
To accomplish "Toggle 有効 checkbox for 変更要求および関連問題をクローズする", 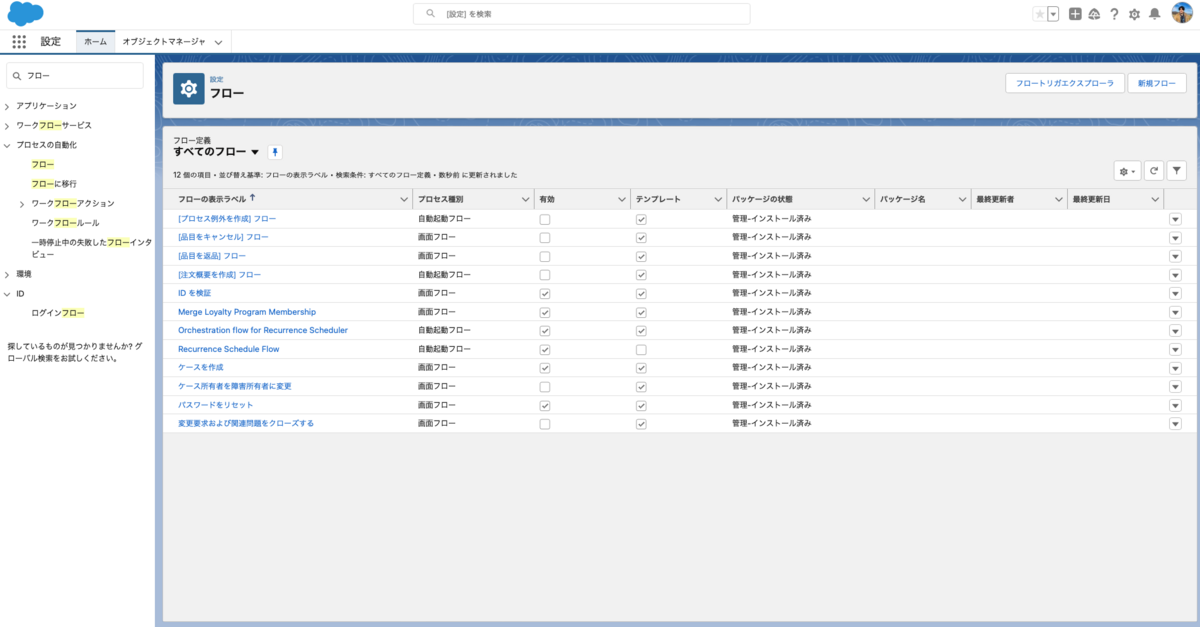I will tap(544, 424).
